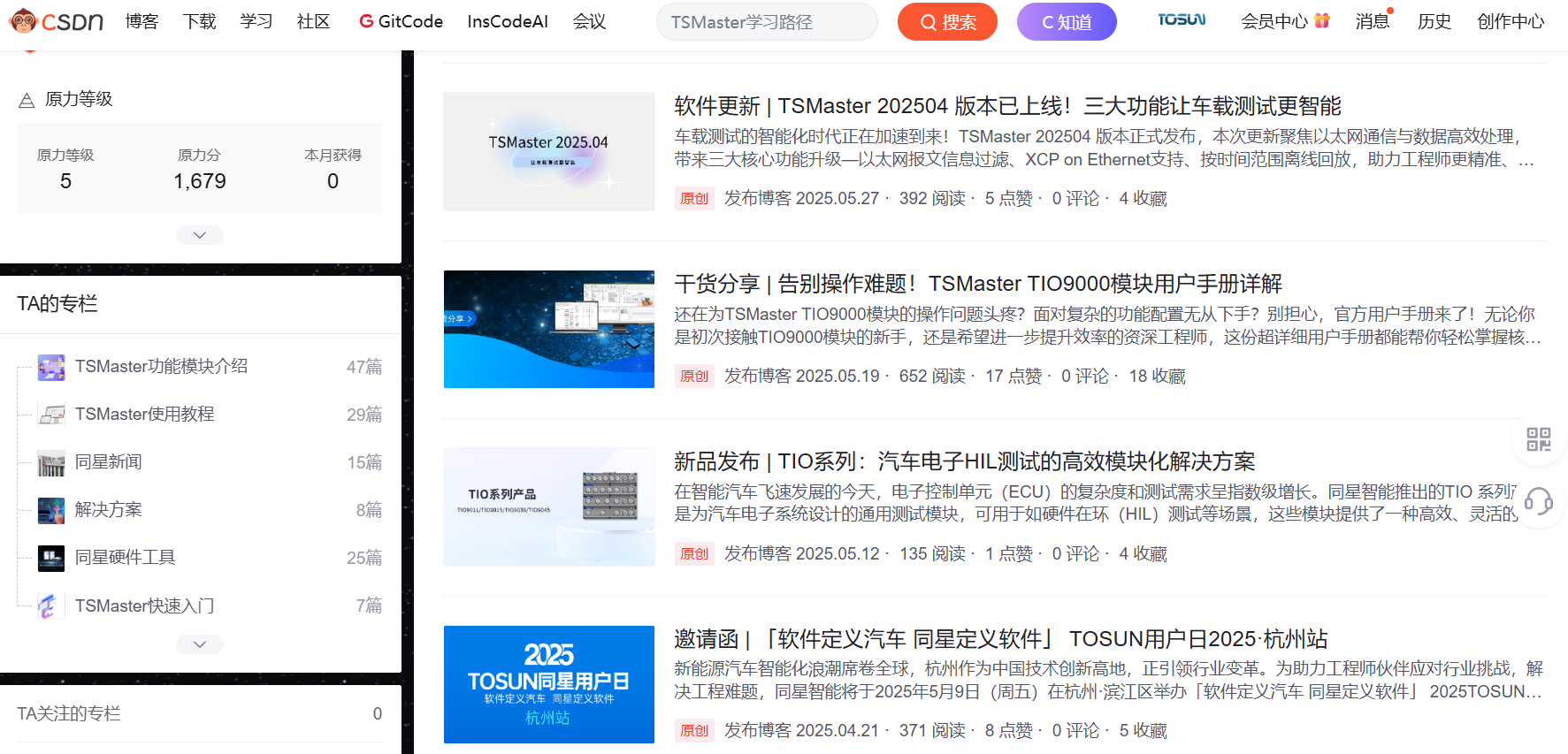Viewport: 1568px width, 754px height.
Task: Click the orange 搜索 button
Action: 947,22
